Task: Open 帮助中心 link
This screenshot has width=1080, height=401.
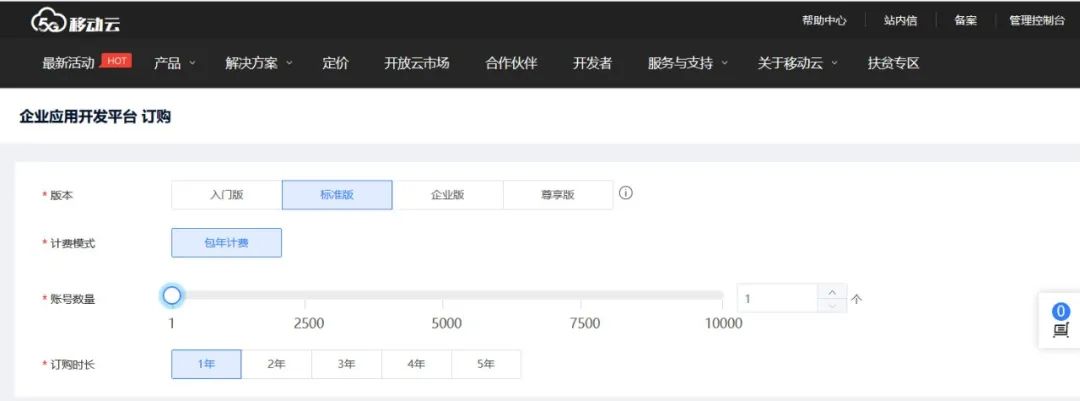Action: click(x=824, y=20)
